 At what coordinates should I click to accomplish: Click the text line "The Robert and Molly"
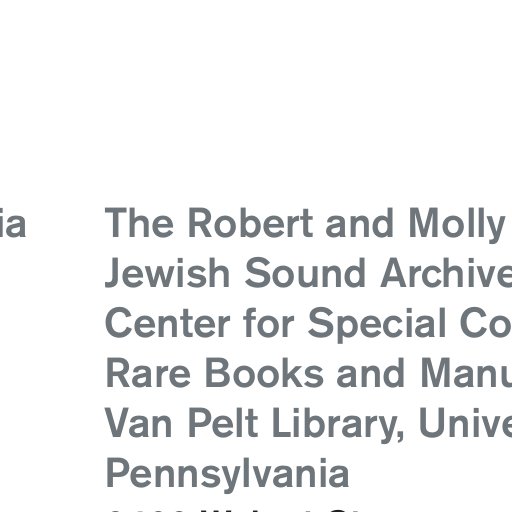(305, 224)
